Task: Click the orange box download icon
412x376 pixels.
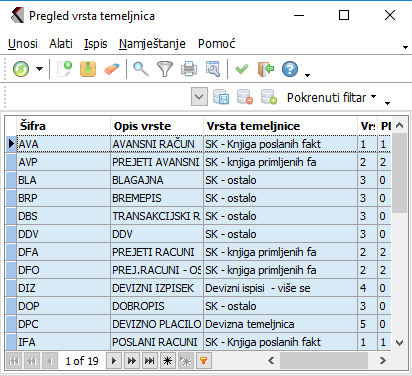Action: tap(88, 69)
